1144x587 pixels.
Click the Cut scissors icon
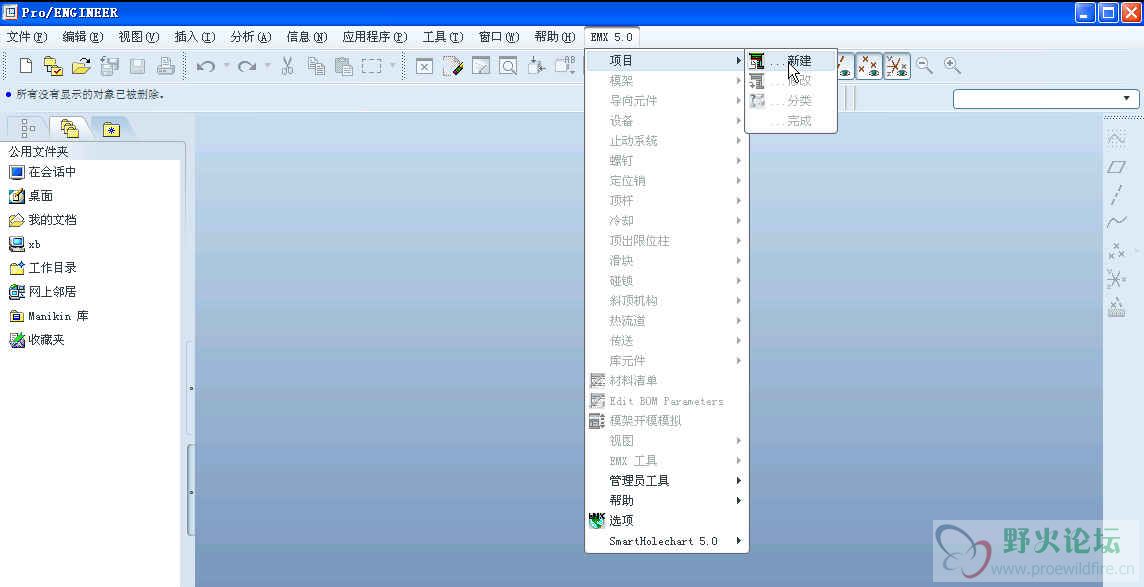point(287,66)
